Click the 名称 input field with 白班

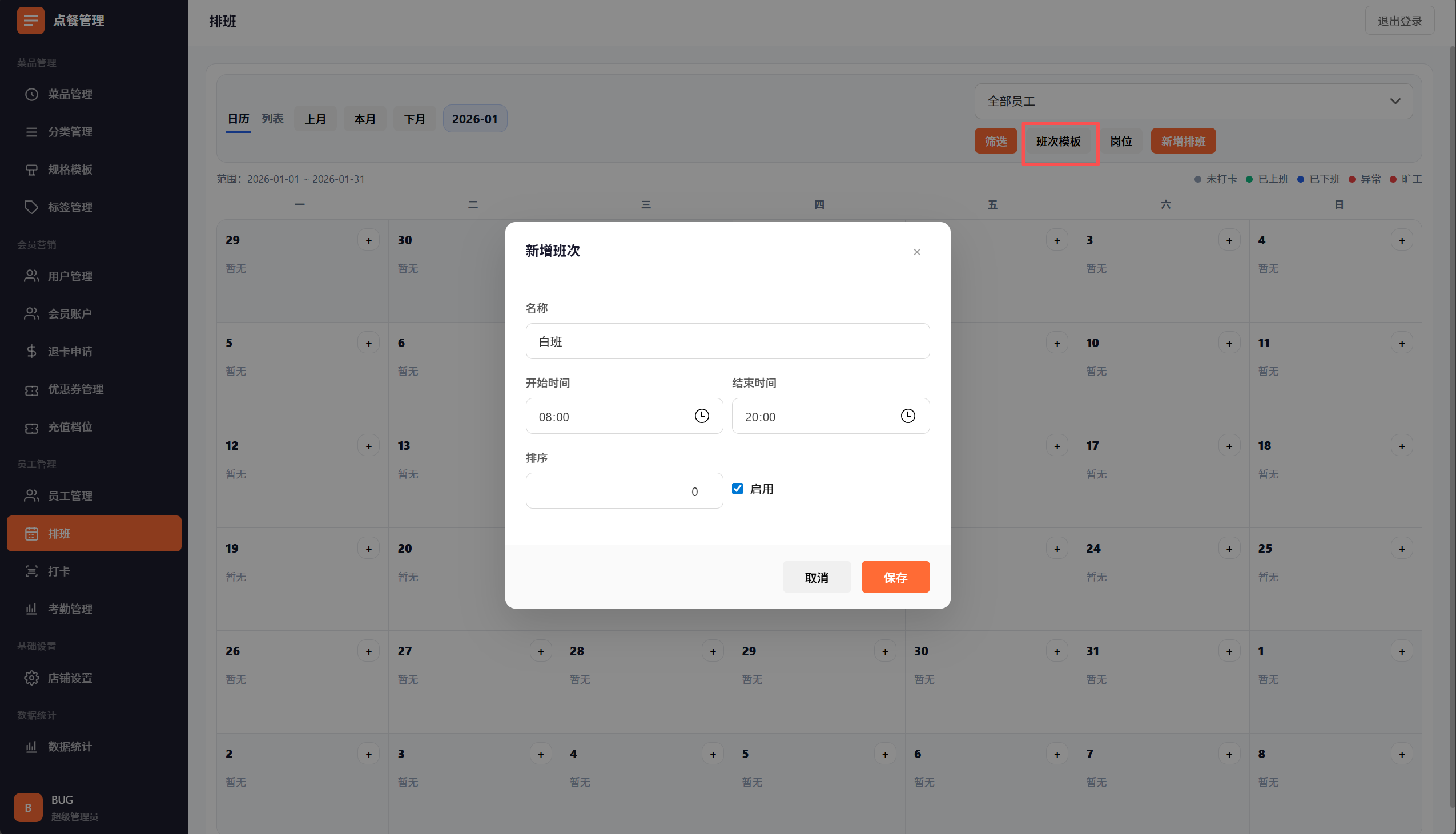(727, 341)
